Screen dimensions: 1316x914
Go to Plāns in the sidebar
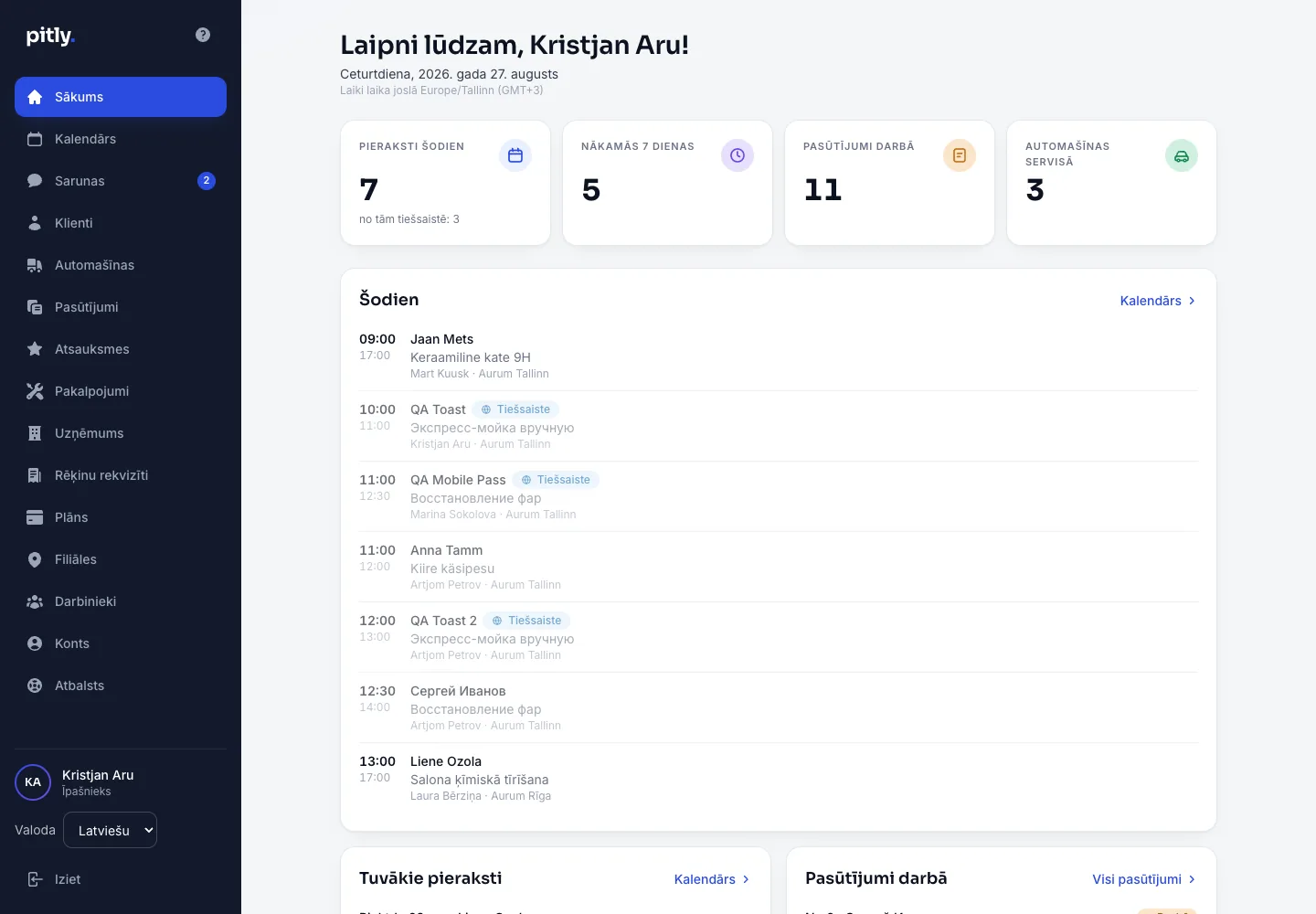[x=121, y=517]
